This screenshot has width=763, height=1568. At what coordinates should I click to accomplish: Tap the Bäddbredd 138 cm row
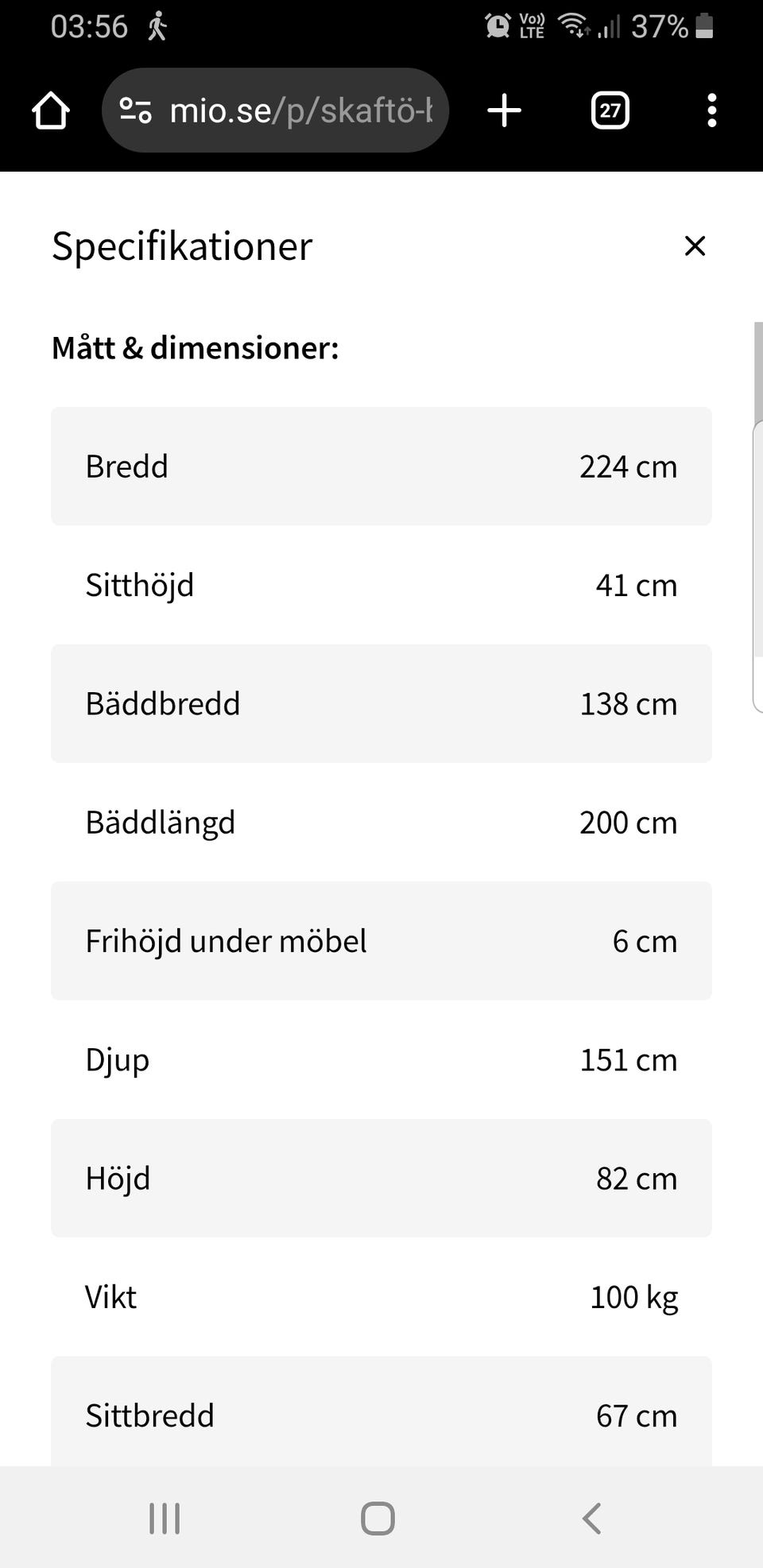(381, 703)
